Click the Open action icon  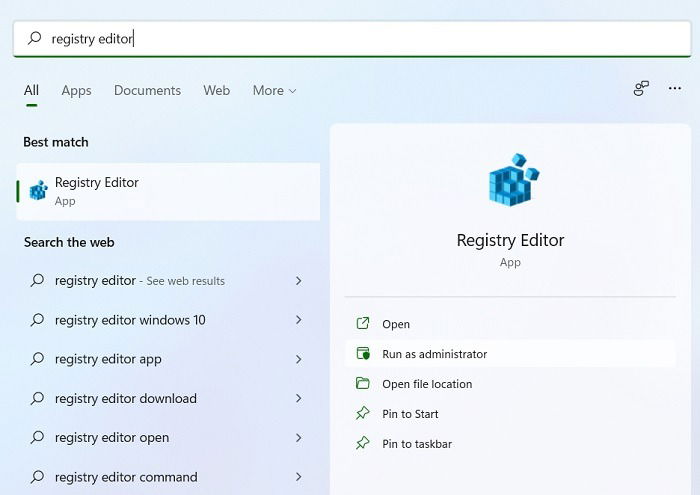click(x=363, y=323)
